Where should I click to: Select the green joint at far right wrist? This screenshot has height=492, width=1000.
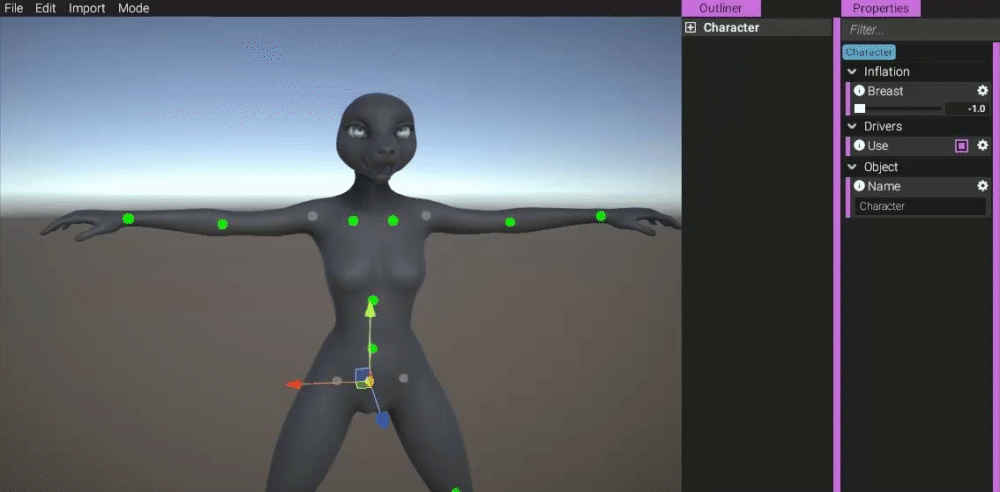[x=601, y=216]
